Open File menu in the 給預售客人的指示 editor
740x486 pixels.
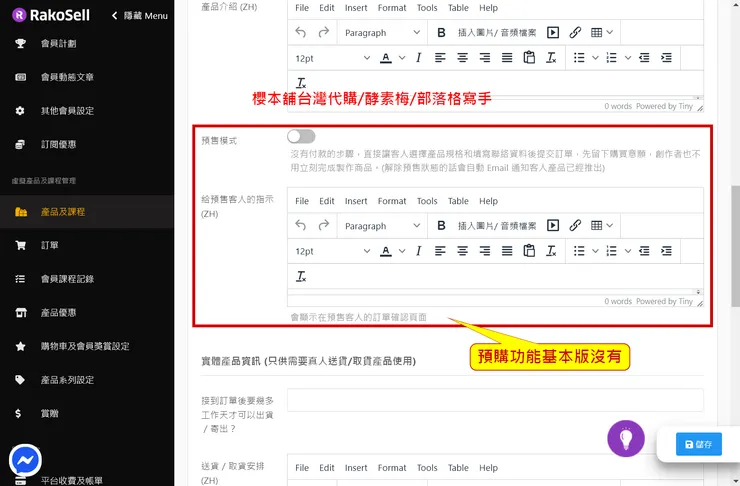[x=302, y=201]
